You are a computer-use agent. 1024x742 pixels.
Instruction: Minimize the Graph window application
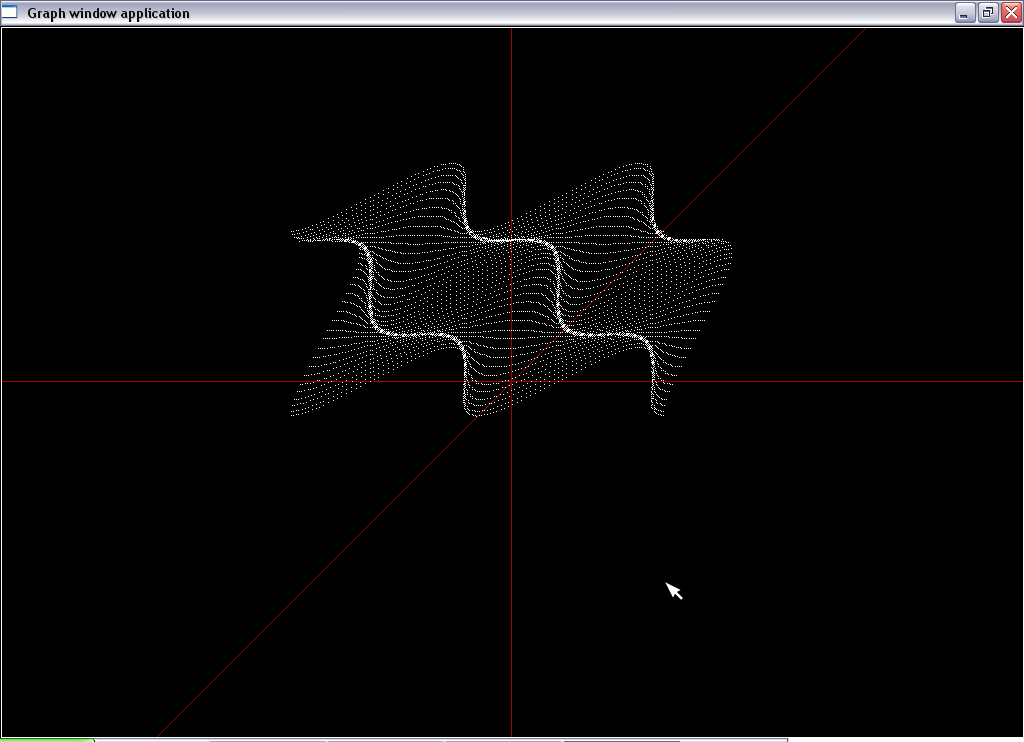[964, 13]
